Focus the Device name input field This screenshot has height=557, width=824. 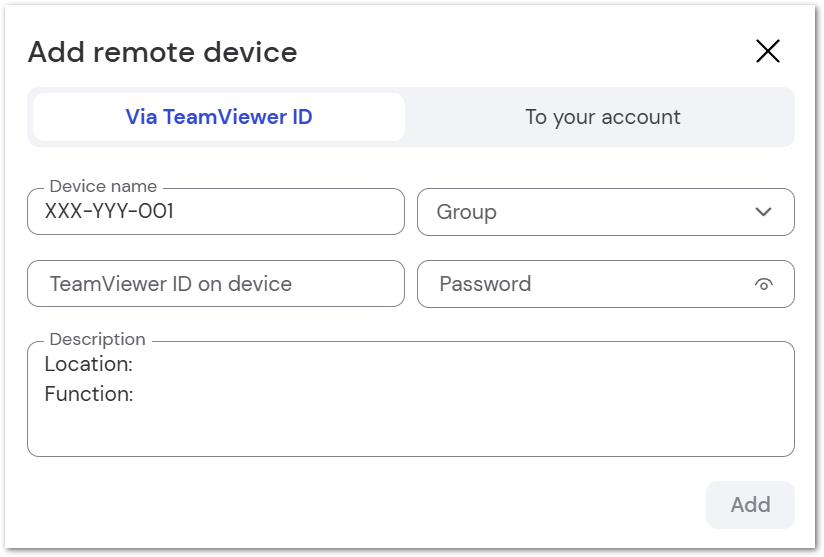tap(216, 212)
